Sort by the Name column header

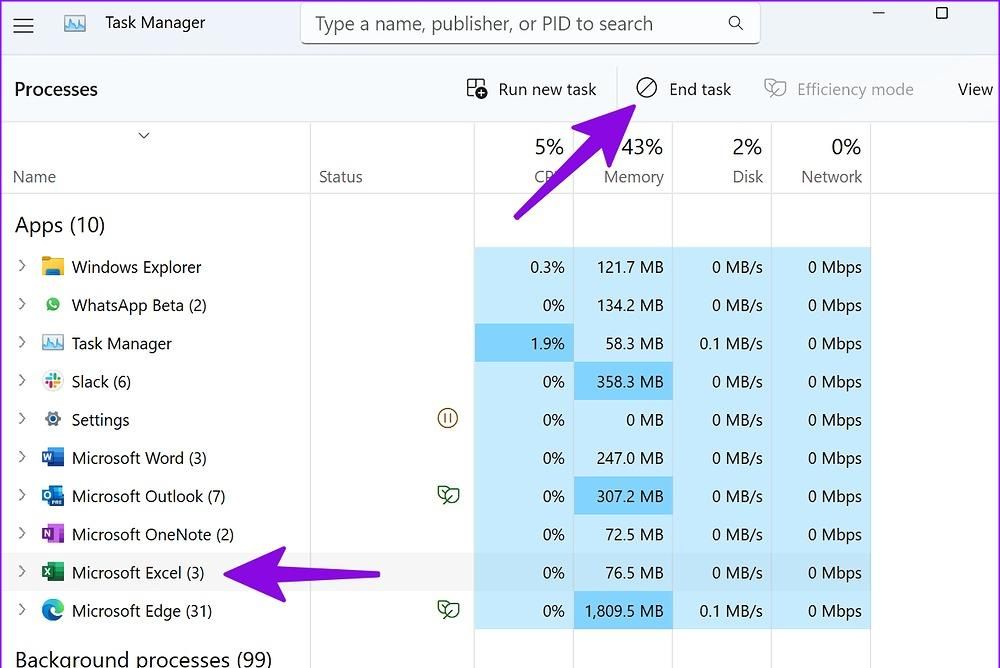34,177
